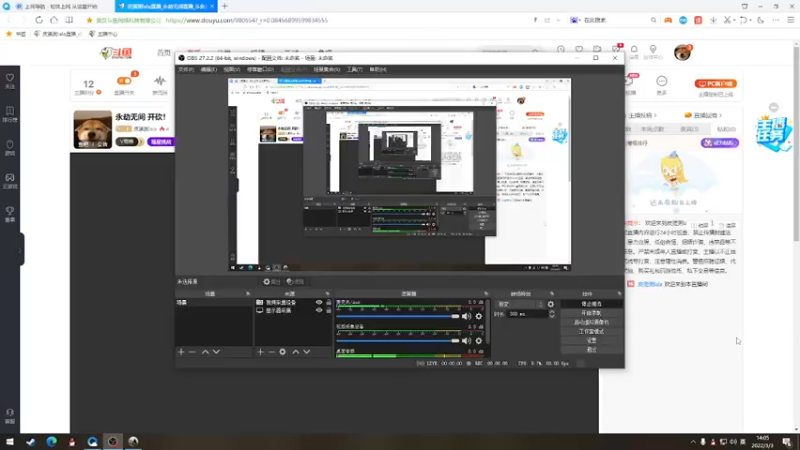Screen dimensions: 800x450
Task: Open Microsoft Edge from the taskbar
Action: click(51, 441)
